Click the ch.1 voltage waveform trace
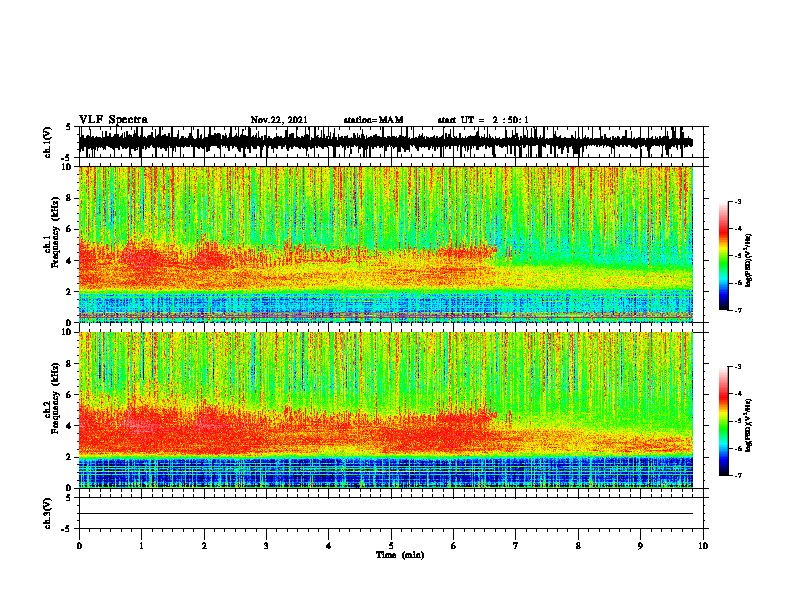The image size is (792, 612). [385, 141]
